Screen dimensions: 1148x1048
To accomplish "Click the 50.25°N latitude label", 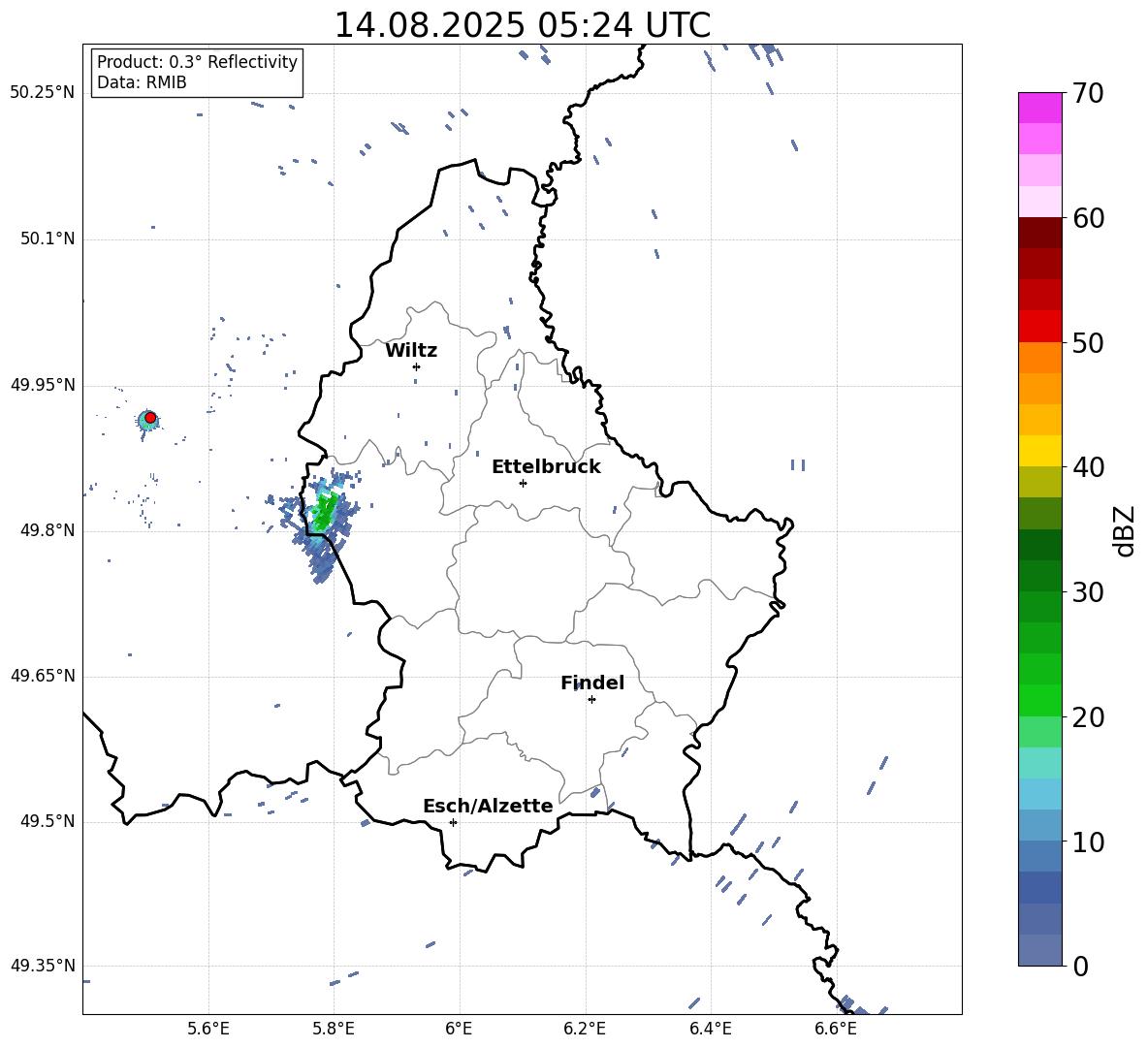I will pos(43,93).
